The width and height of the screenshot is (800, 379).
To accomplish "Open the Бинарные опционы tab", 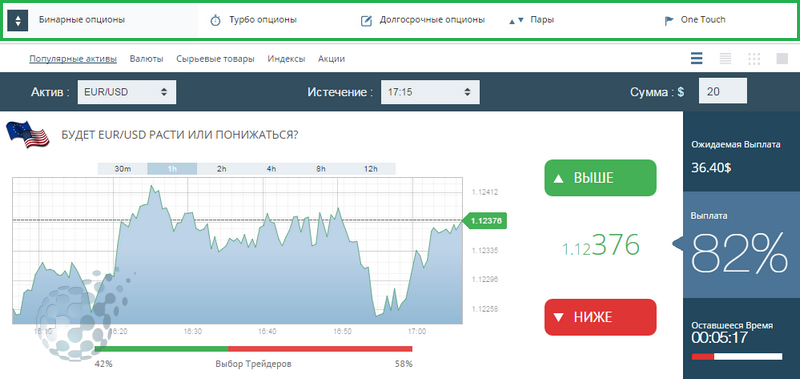I will pos(82,20).
